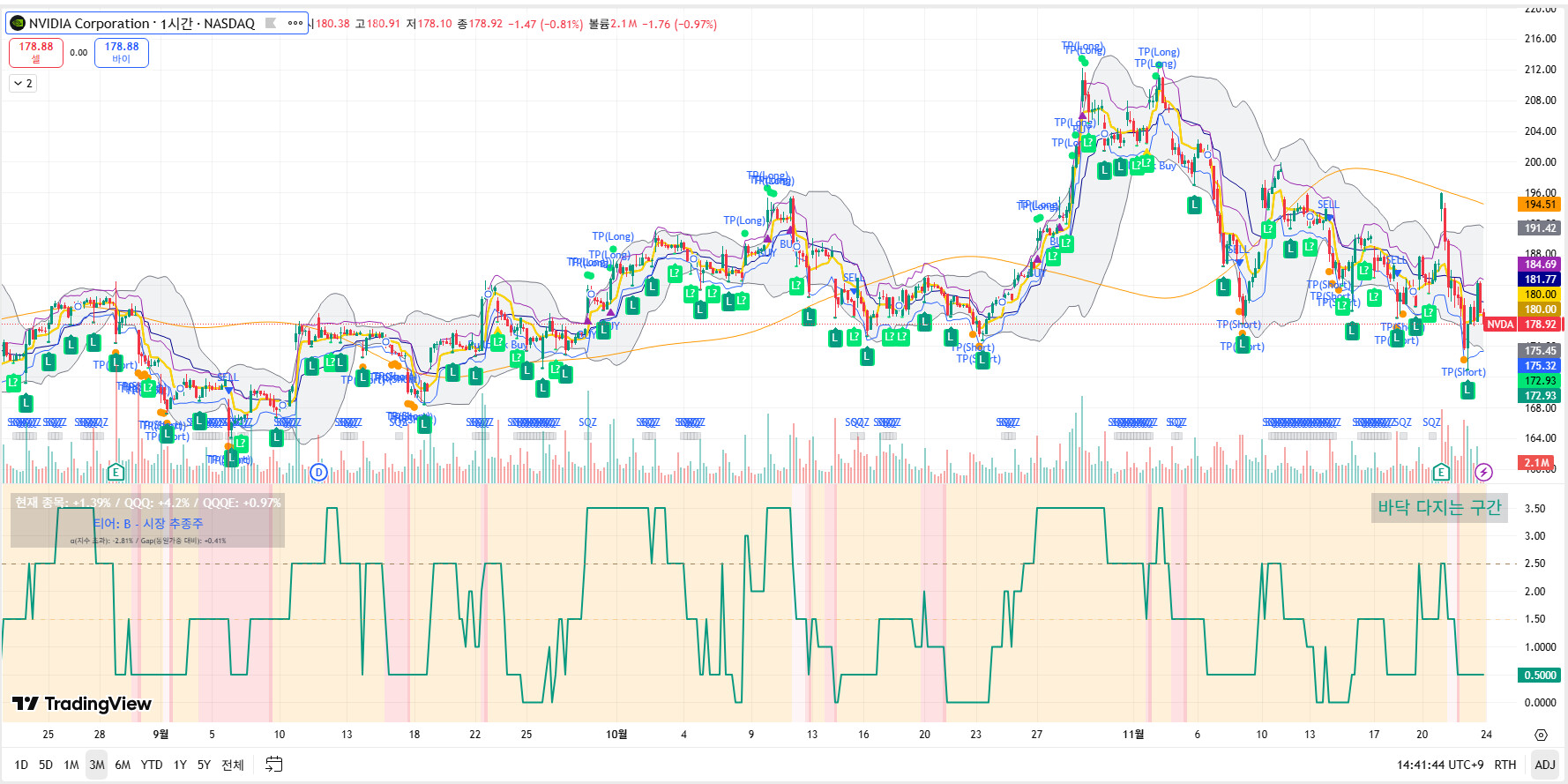Click the gray 191.42 price label
1568x784 pixels.
(1541, 228)
